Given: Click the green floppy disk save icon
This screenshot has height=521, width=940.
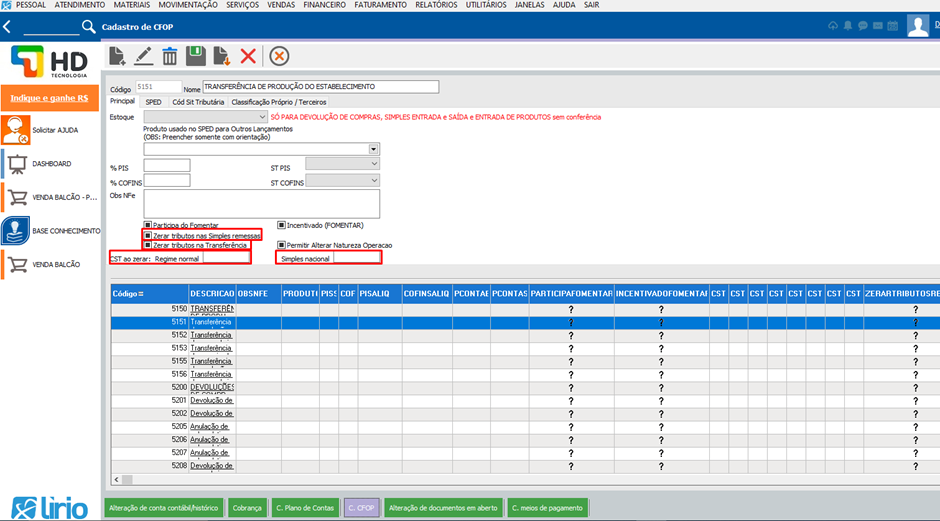Looking at the screenshot, I should click(x=196, y=57).
